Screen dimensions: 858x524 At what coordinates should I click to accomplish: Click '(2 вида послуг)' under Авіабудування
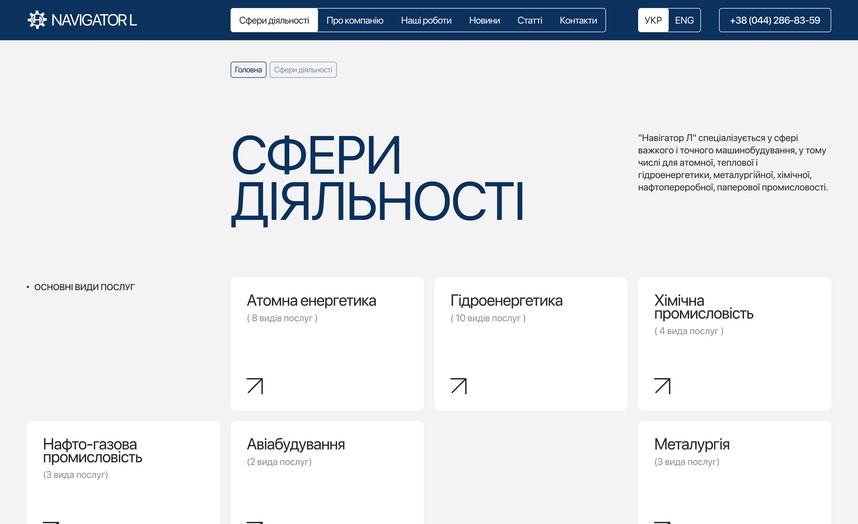(279, 462)
